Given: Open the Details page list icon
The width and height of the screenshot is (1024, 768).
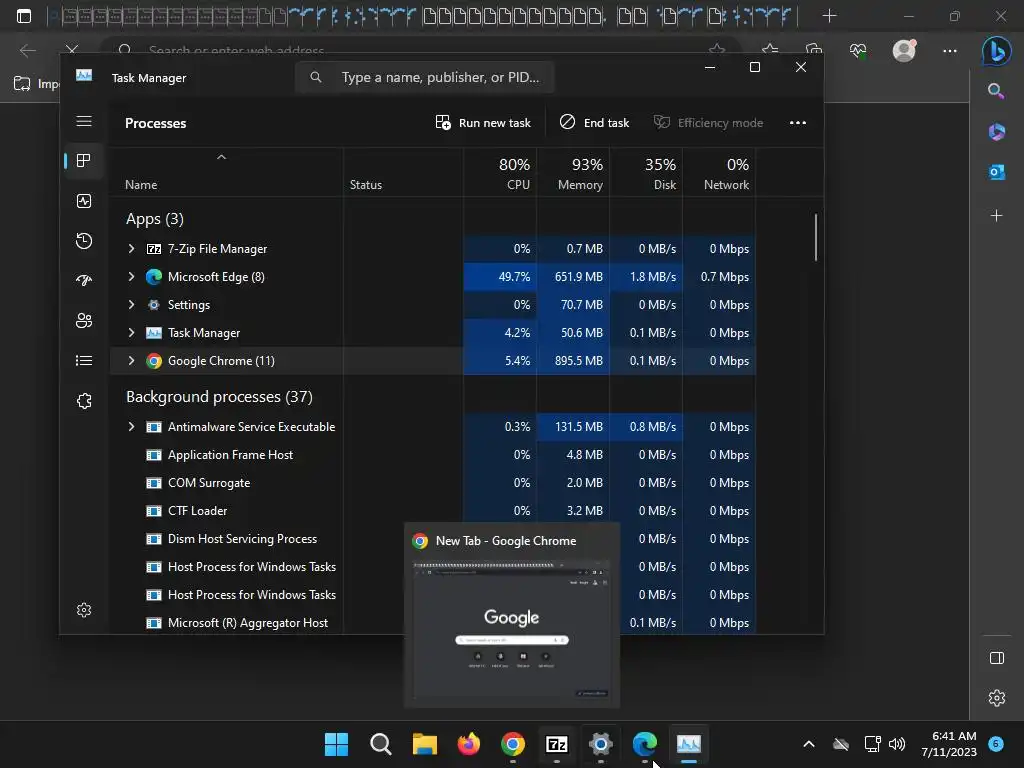Looking at the screenshot, I should click(84, 360).
